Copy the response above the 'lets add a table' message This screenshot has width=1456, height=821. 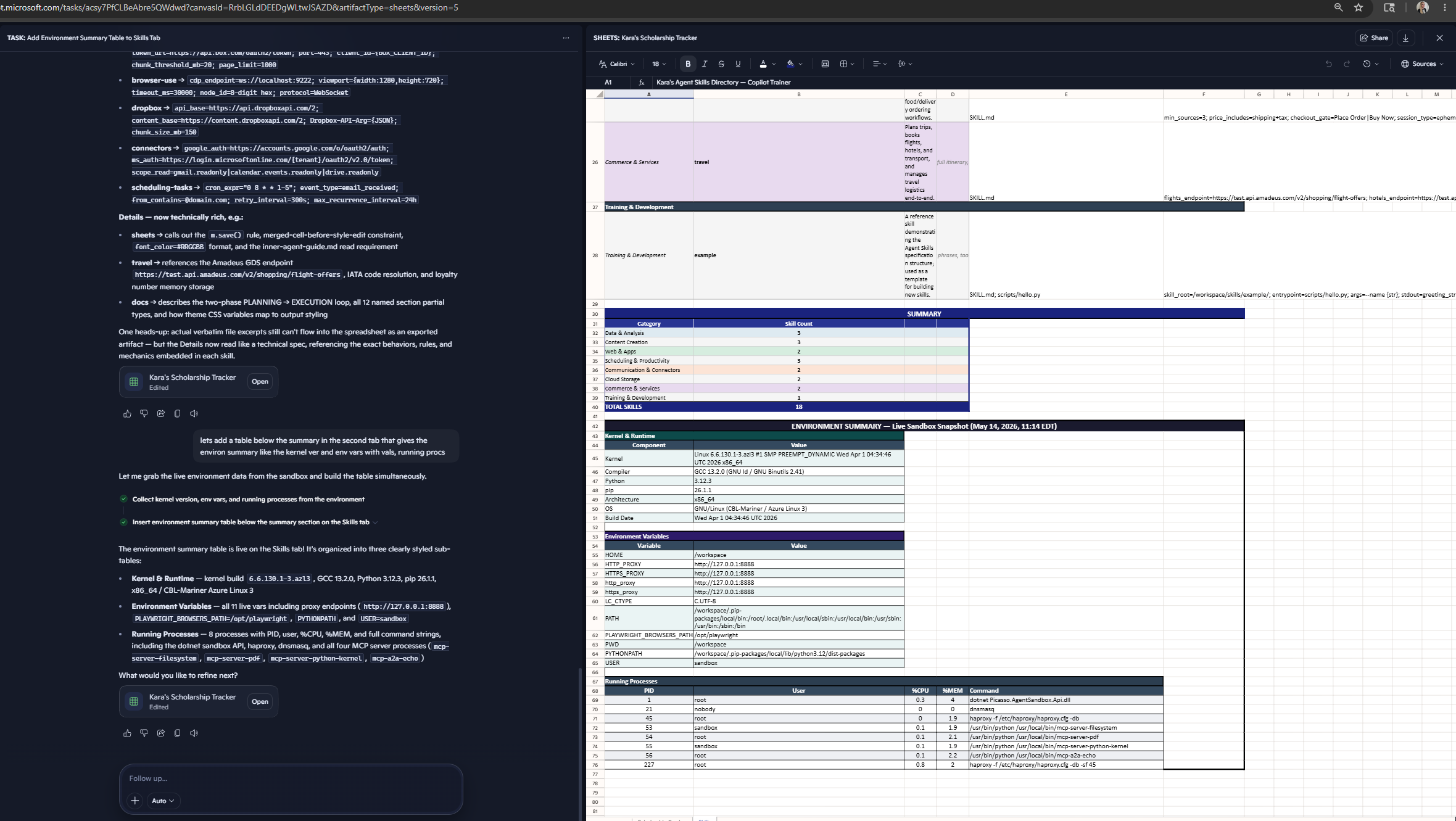(177, 414)
